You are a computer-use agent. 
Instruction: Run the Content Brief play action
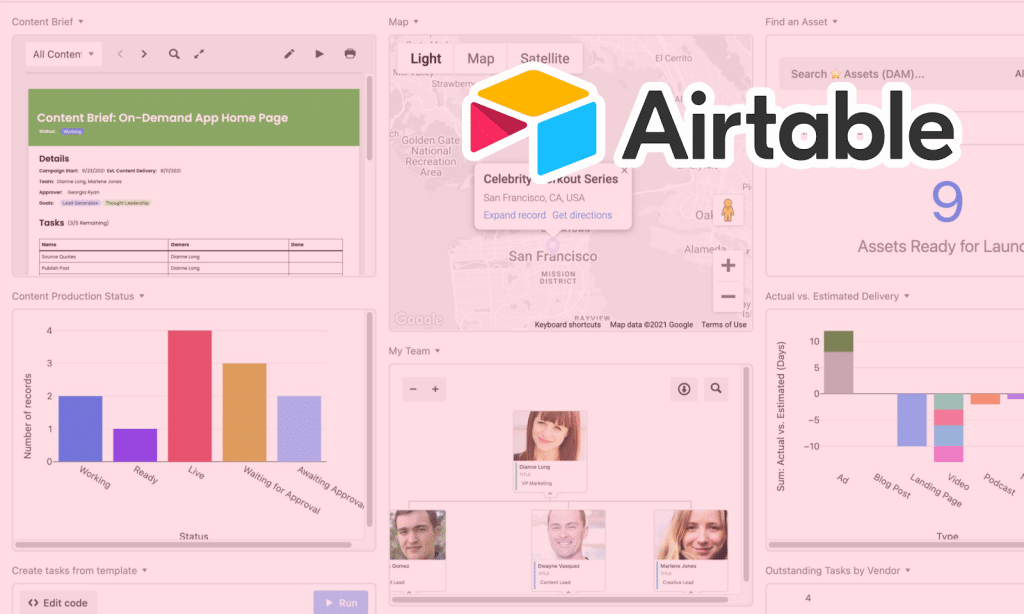pyautogui.click(x=319, y=54)
